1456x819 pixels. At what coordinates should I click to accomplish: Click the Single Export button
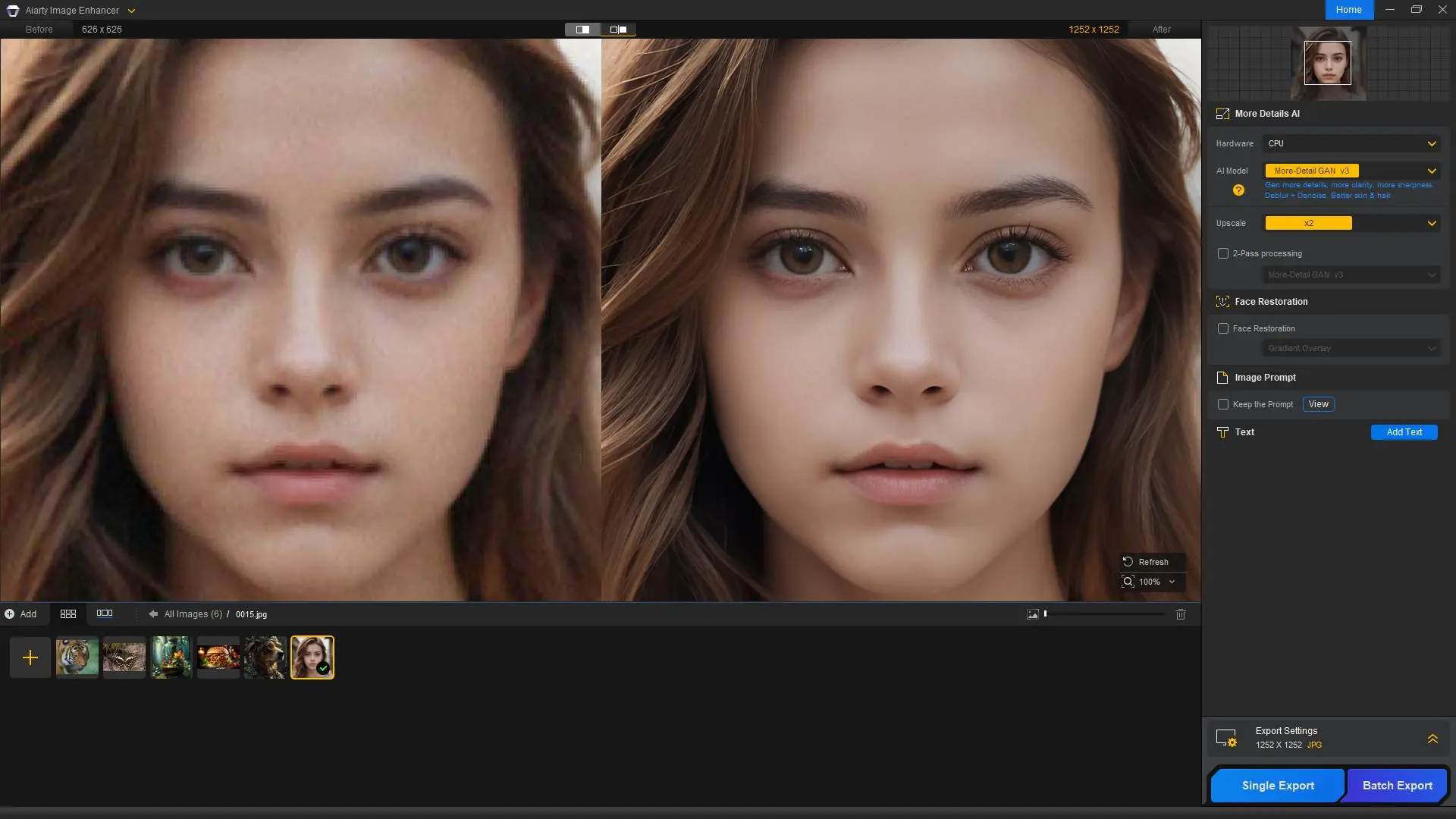pos(1278,786)
